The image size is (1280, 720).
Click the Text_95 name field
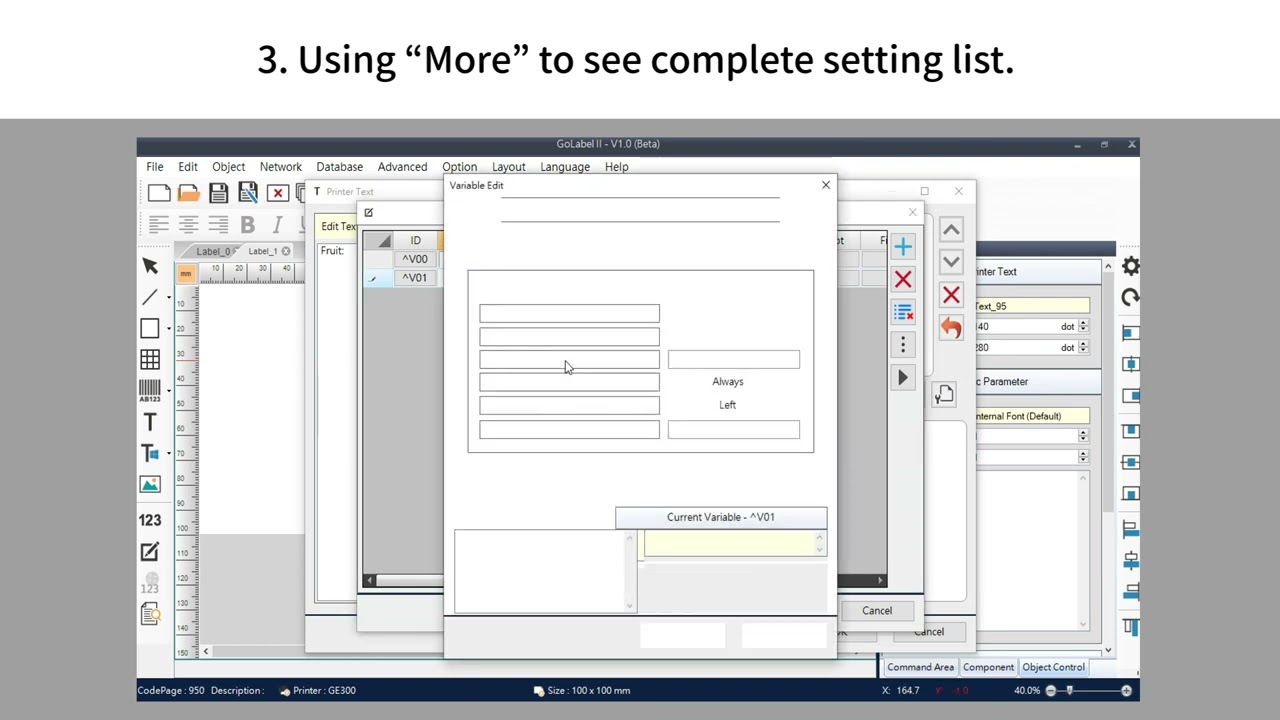click(1031, 306)
